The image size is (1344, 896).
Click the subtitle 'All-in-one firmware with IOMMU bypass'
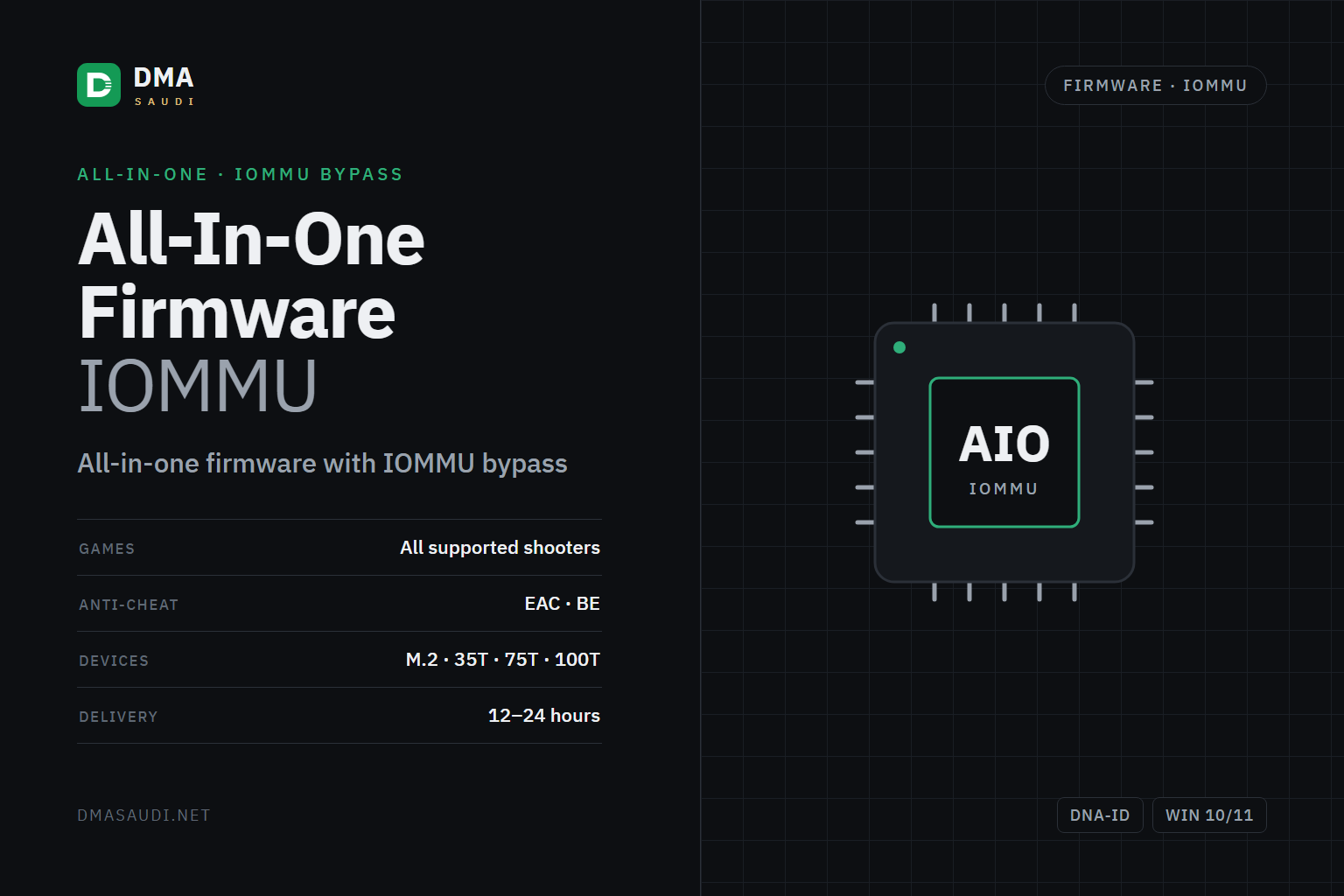tap(322, 463)
